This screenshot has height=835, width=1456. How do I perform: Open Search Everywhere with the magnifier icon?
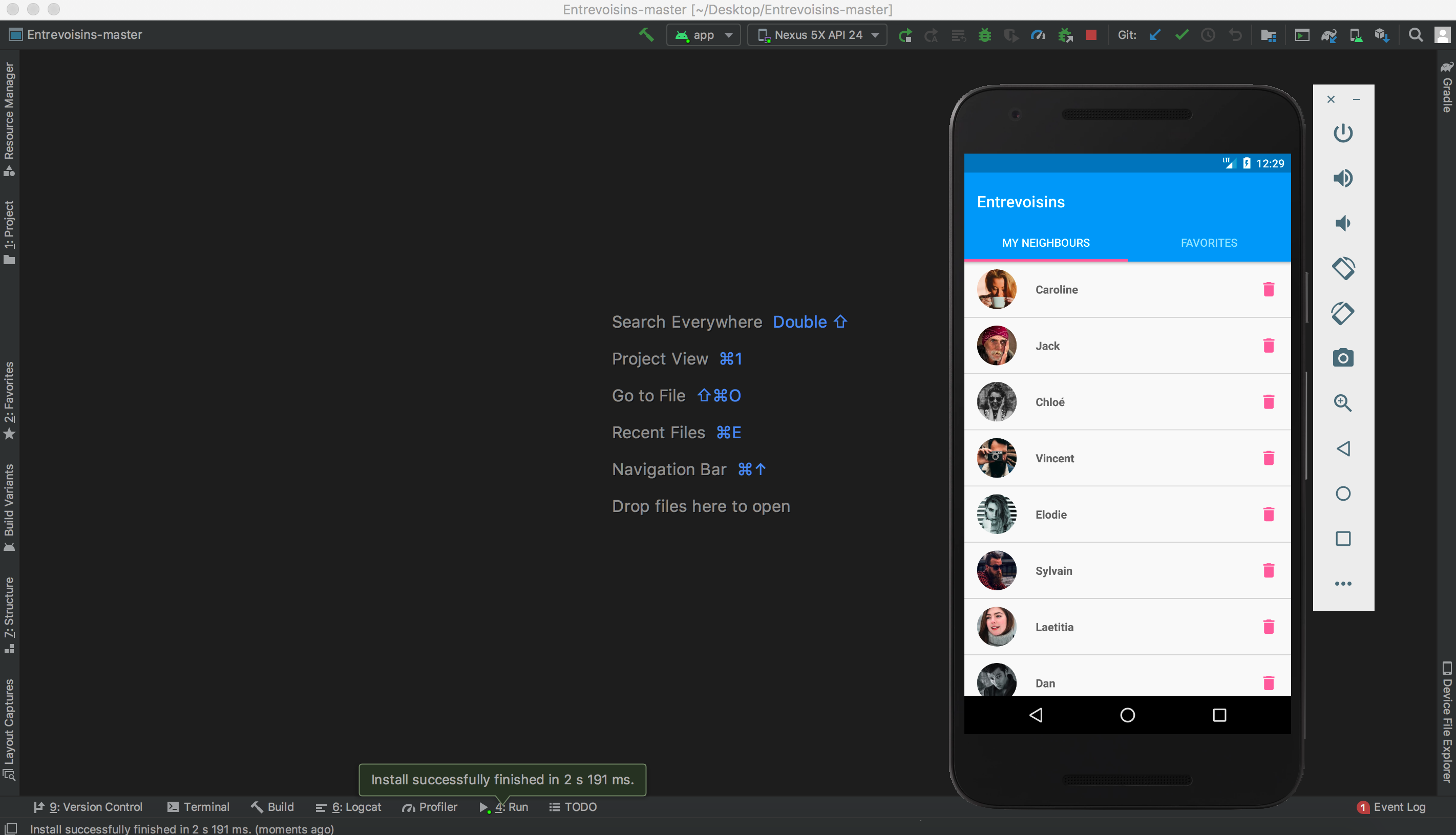(x=1415, y=35)
